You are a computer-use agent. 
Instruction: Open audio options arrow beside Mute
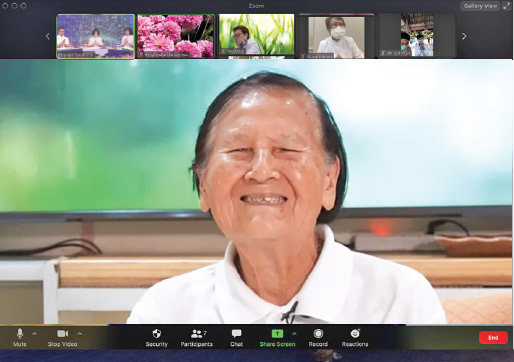click(35, 333)
